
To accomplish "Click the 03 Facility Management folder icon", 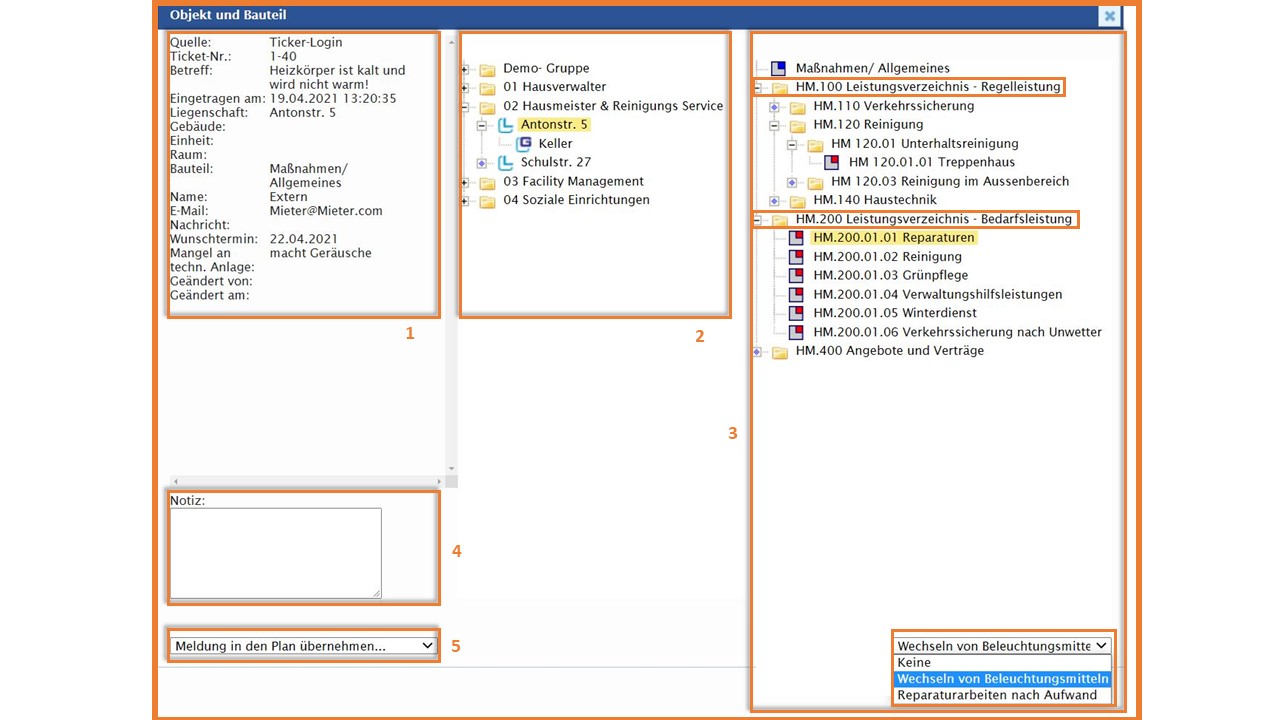I will coord(487,182).
